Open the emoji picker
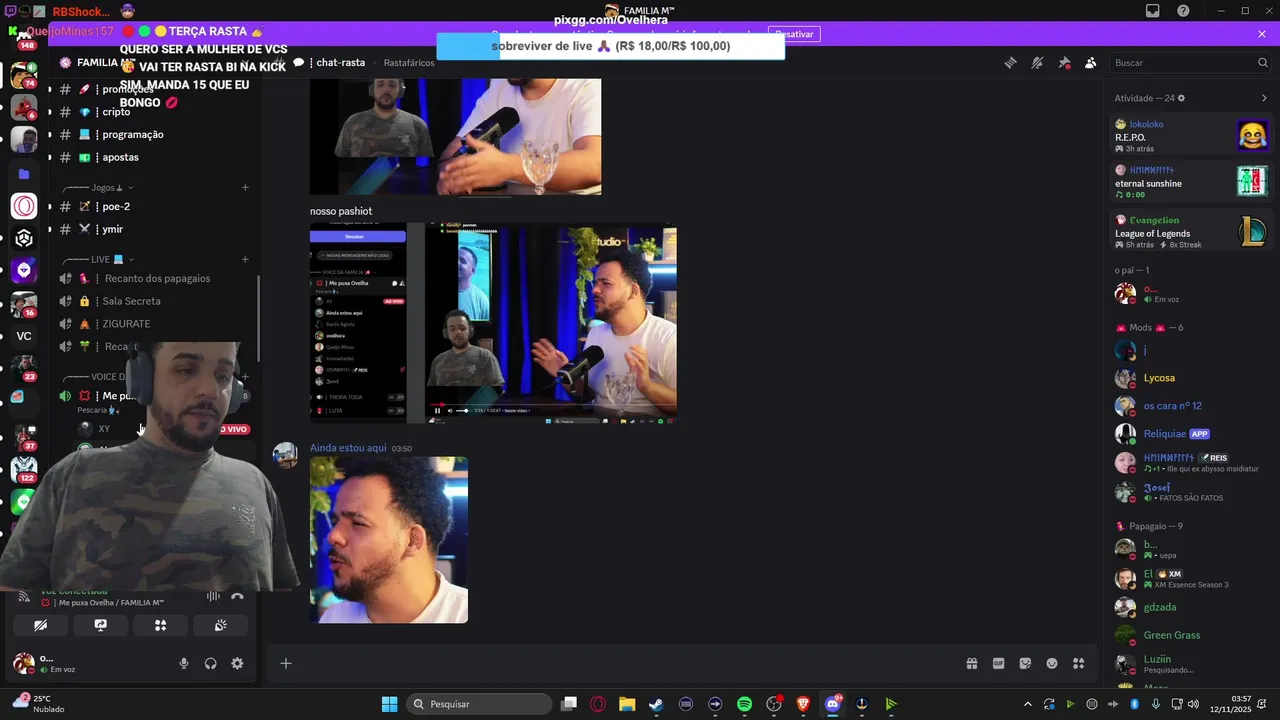This screenshot has height=720, width=1280. point(1052,663)
